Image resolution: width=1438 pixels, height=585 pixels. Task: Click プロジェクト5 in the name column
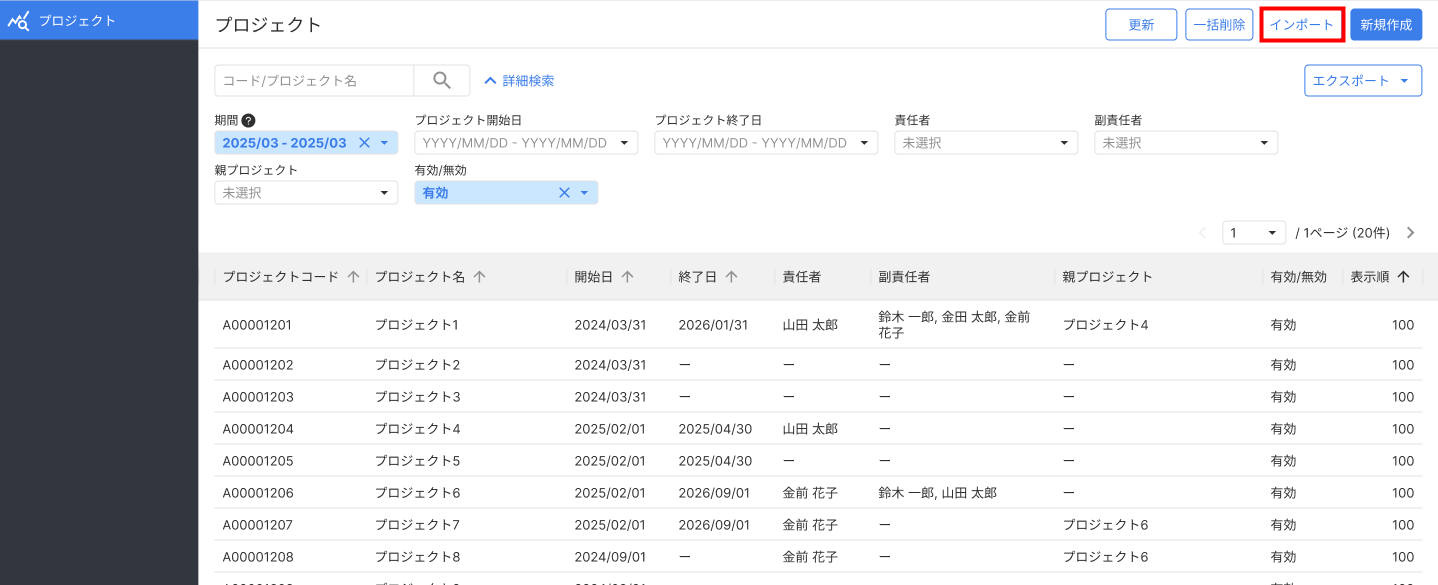click(417, 461)
